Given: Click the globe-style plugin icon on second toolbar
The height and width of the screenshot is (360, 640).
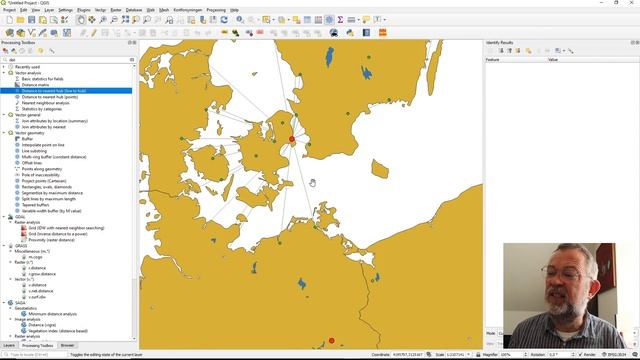Looking at the screenshot, I should (x=333, y=33).
